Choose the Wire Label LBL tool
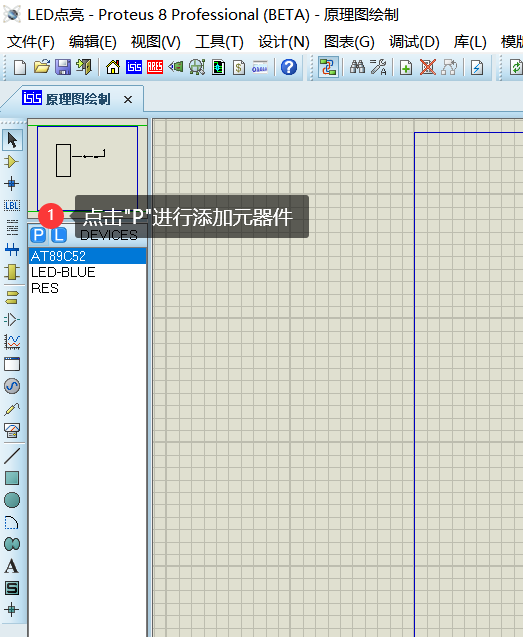Image resolution: width=523 pixels, height=637 pixels. [x=12, y=206]
